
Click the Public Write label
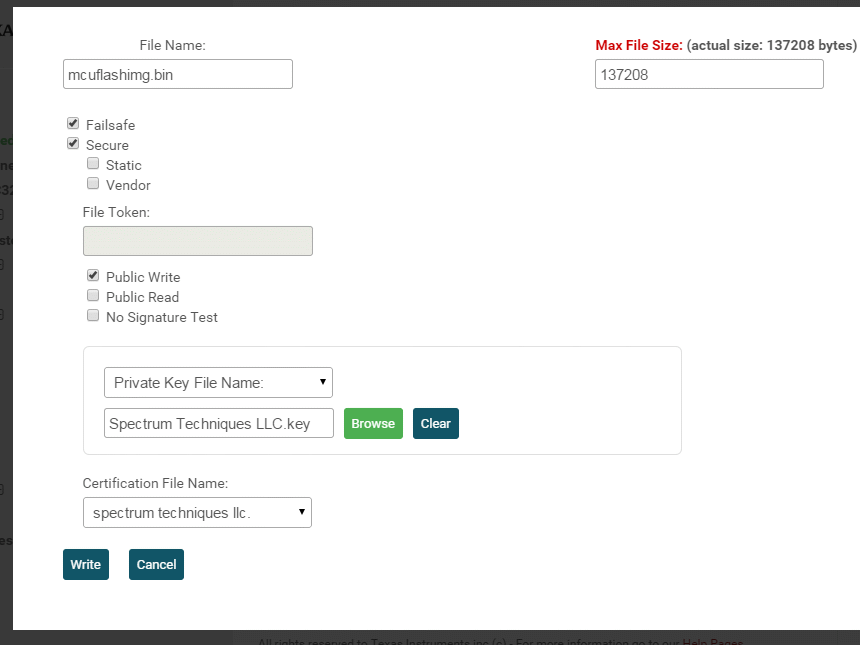pyautogui.click(x=143, y=277)
